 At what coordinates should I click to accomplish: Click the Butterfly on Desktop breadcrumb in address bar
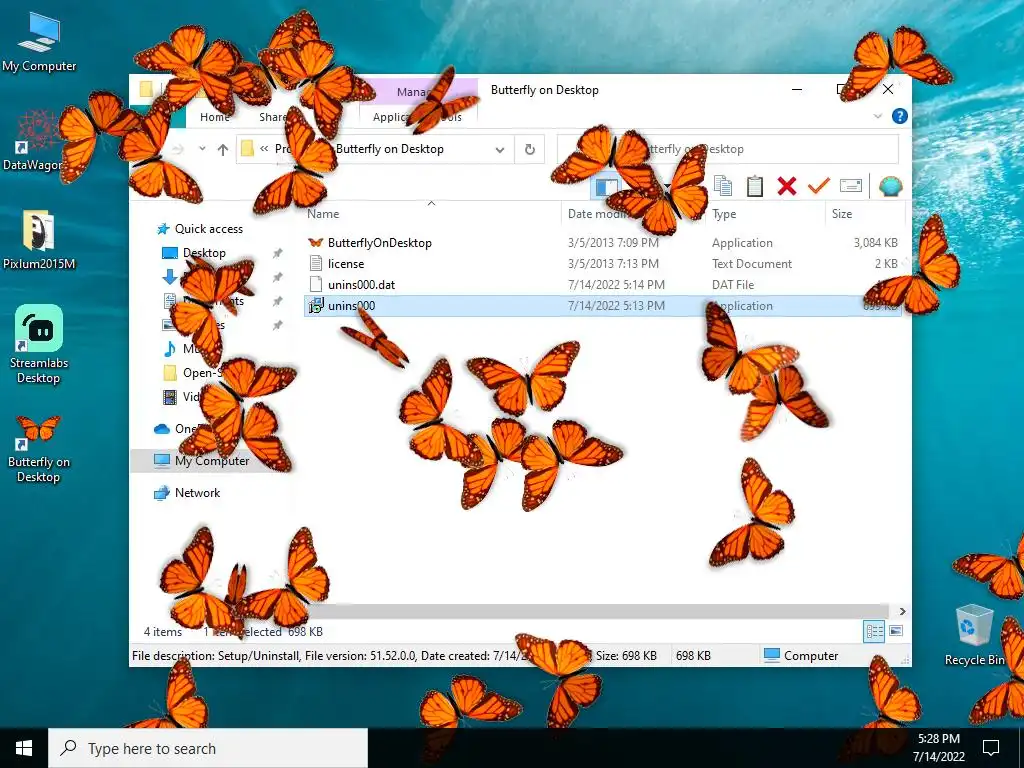click(x=389, y=149)
